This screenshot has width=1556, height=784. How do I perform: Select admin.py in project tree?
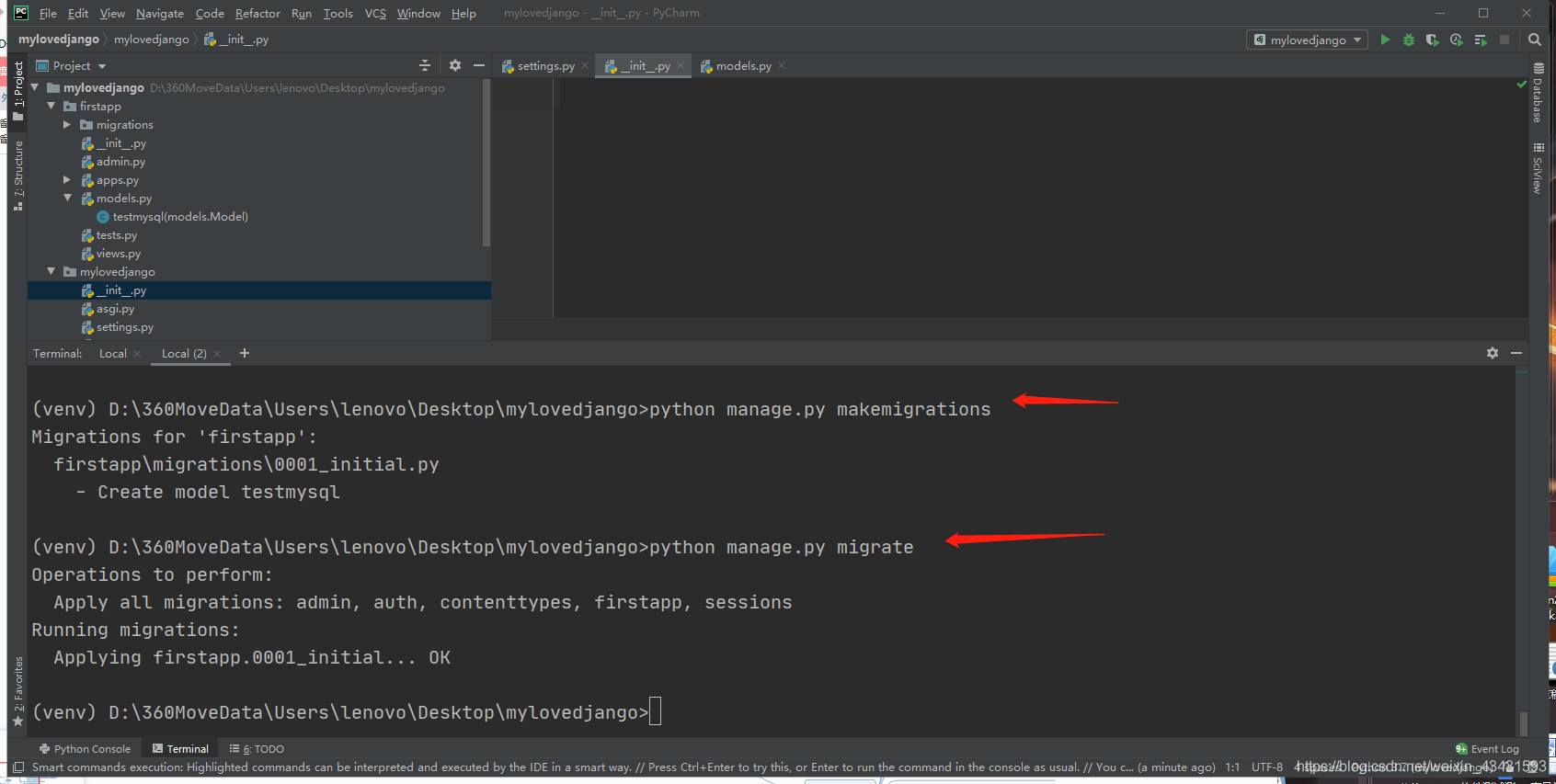pyautogui.click(x=120, y=162)
